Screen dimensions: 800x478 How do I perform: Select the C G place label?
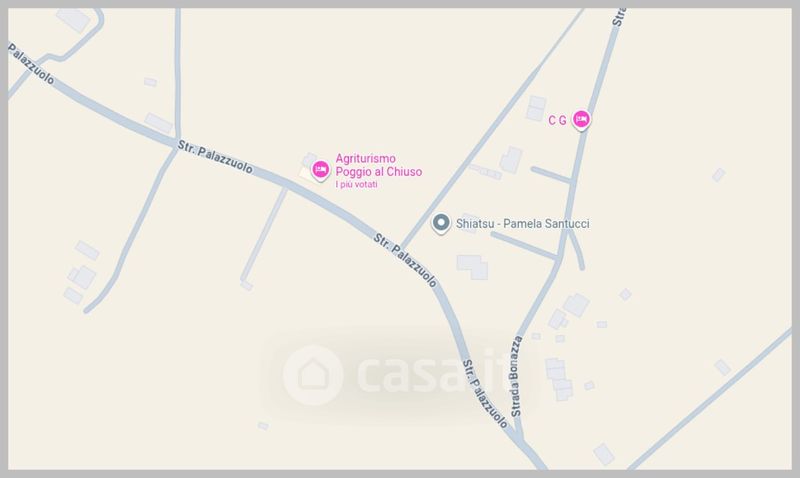coord(557,120)
